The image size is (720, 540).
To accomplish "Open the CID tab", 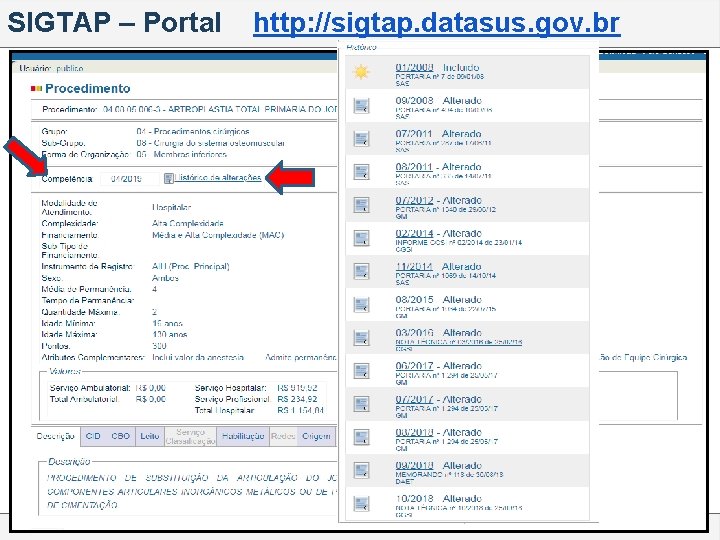I will click(x=93, y=436).
